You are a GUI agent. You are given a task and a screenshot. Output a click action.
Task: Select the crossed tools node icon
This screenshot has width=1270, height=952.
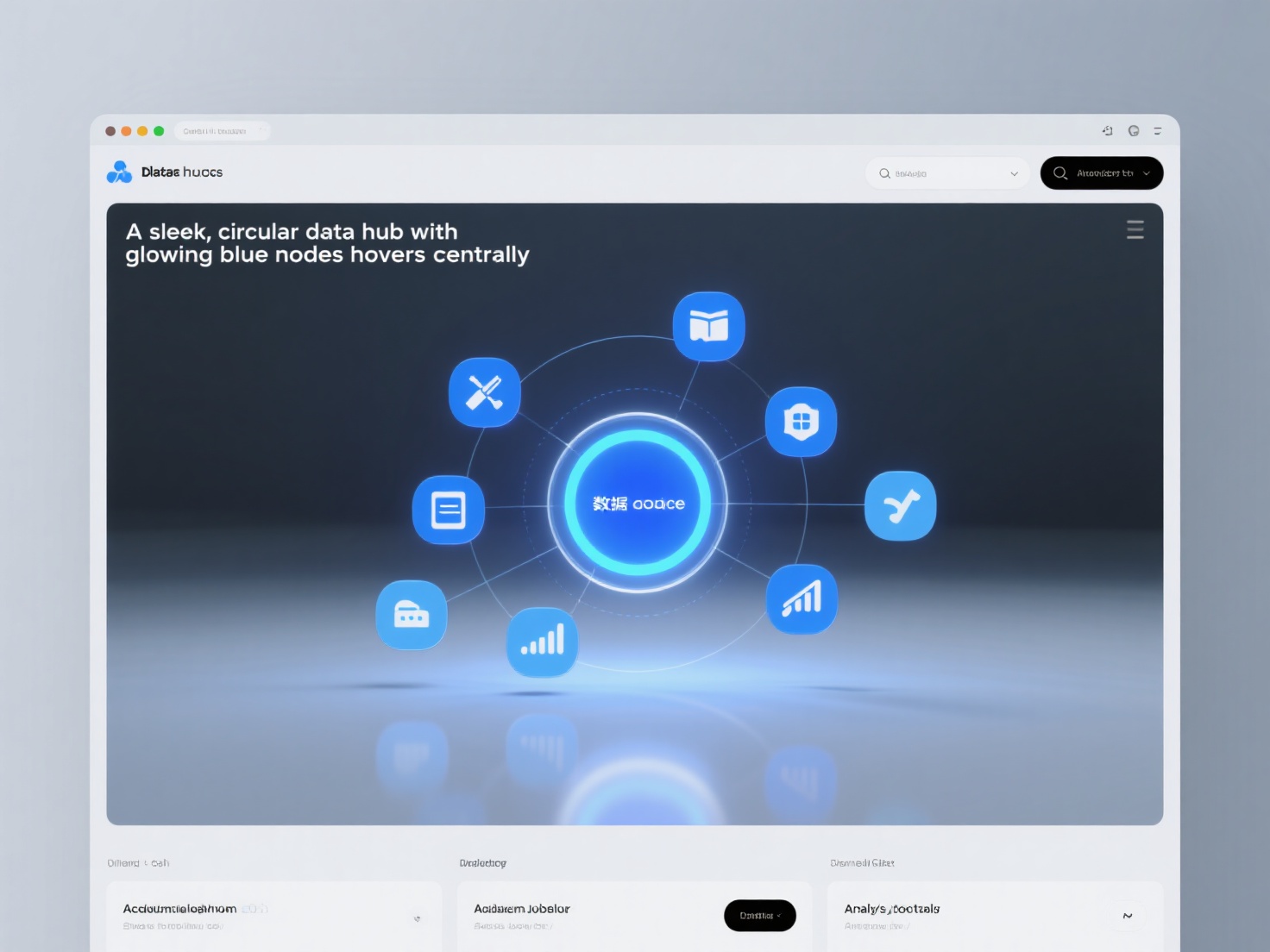point(485,392)
